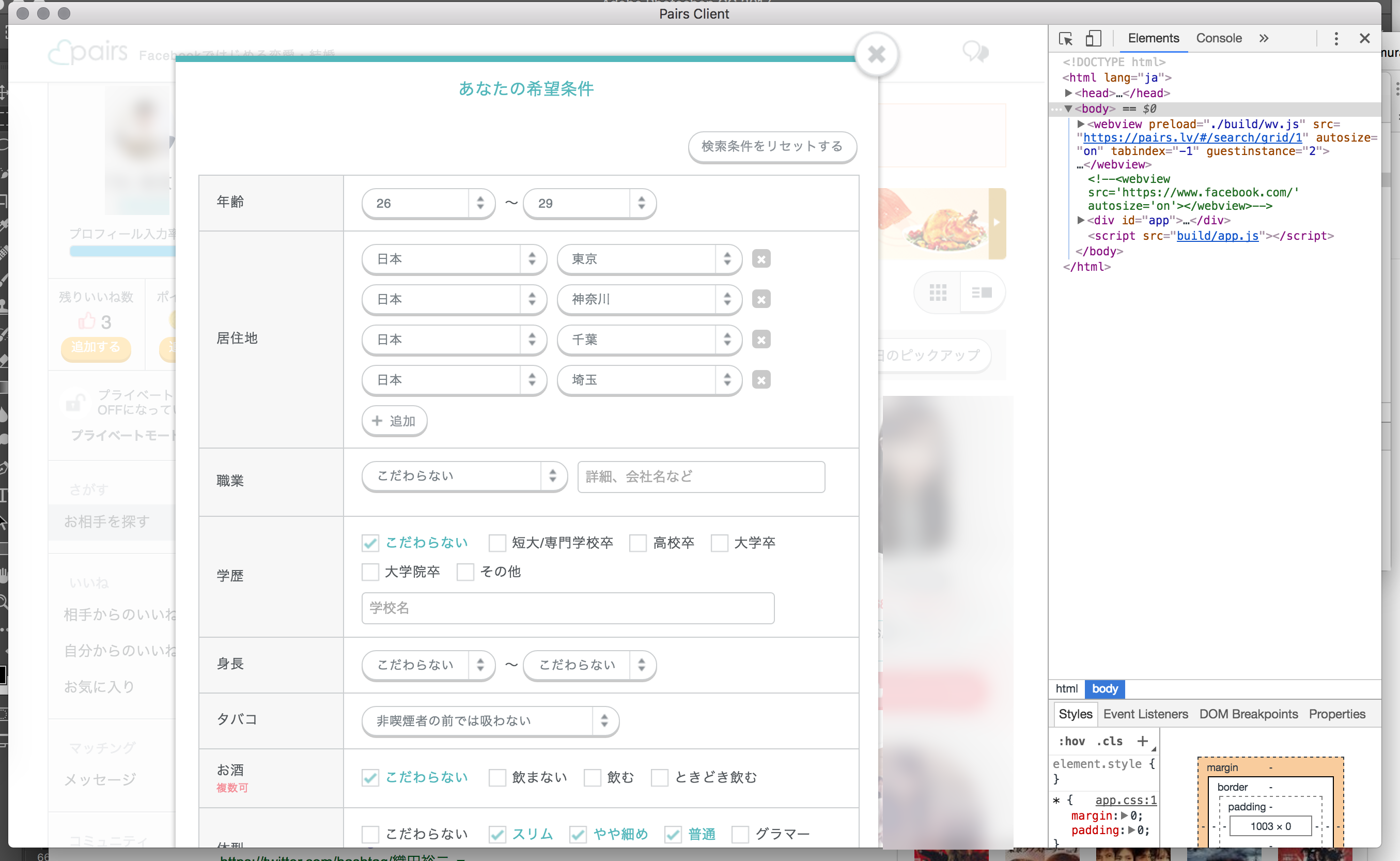The width and height of the screenshot is (1400, 861).
Task: Open minimum 身長 dropdown
Action: point(428,665)
